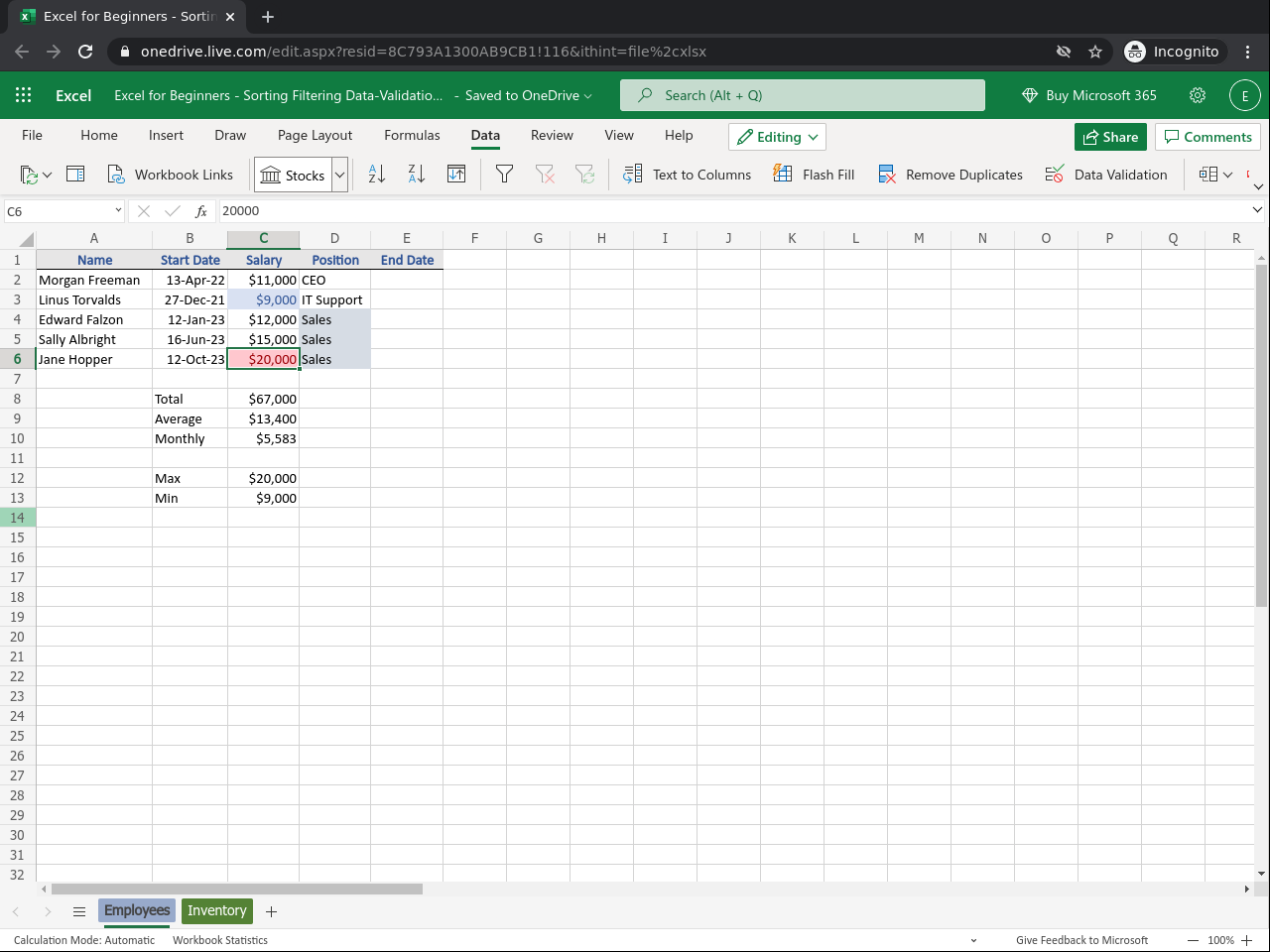Clear the filter
The width and height of the screenshot is (1270, 952).
point(545,175)
